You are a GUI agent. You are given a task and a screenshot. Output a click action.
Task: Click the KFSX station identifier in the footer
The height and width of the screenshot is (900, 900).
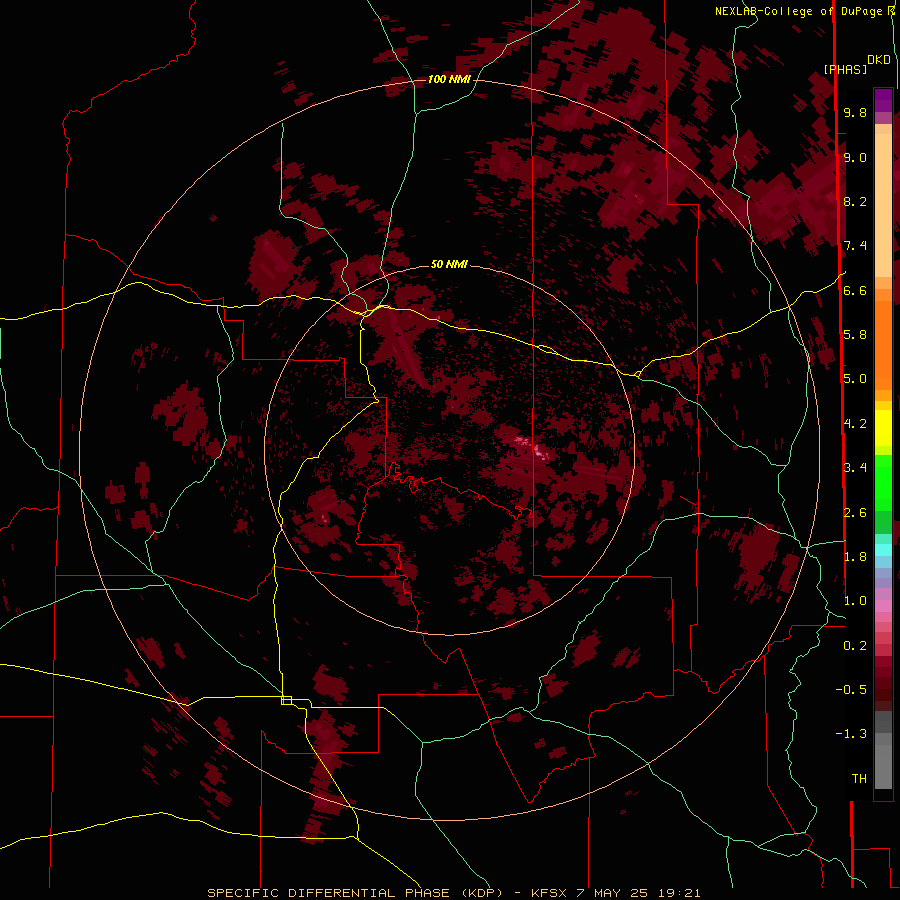(x=551, y=893)
